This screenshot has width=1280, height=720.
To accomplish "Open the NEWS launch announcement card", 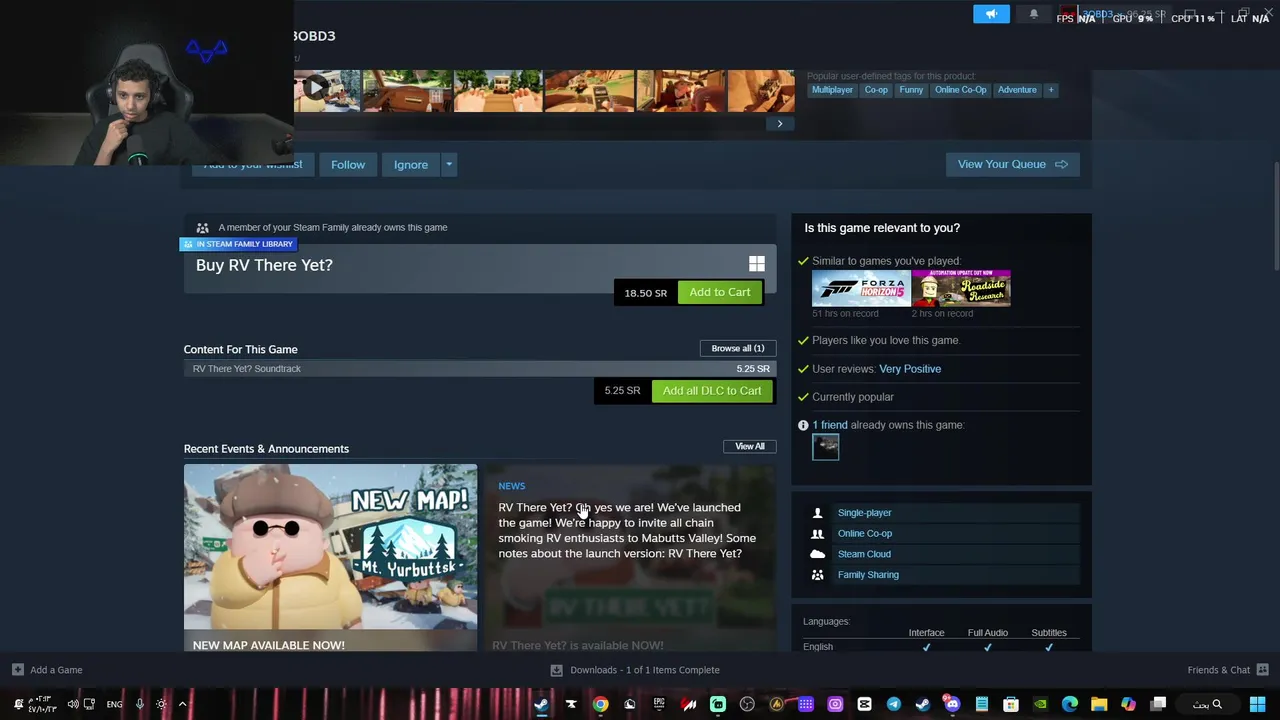I will 630,558.
